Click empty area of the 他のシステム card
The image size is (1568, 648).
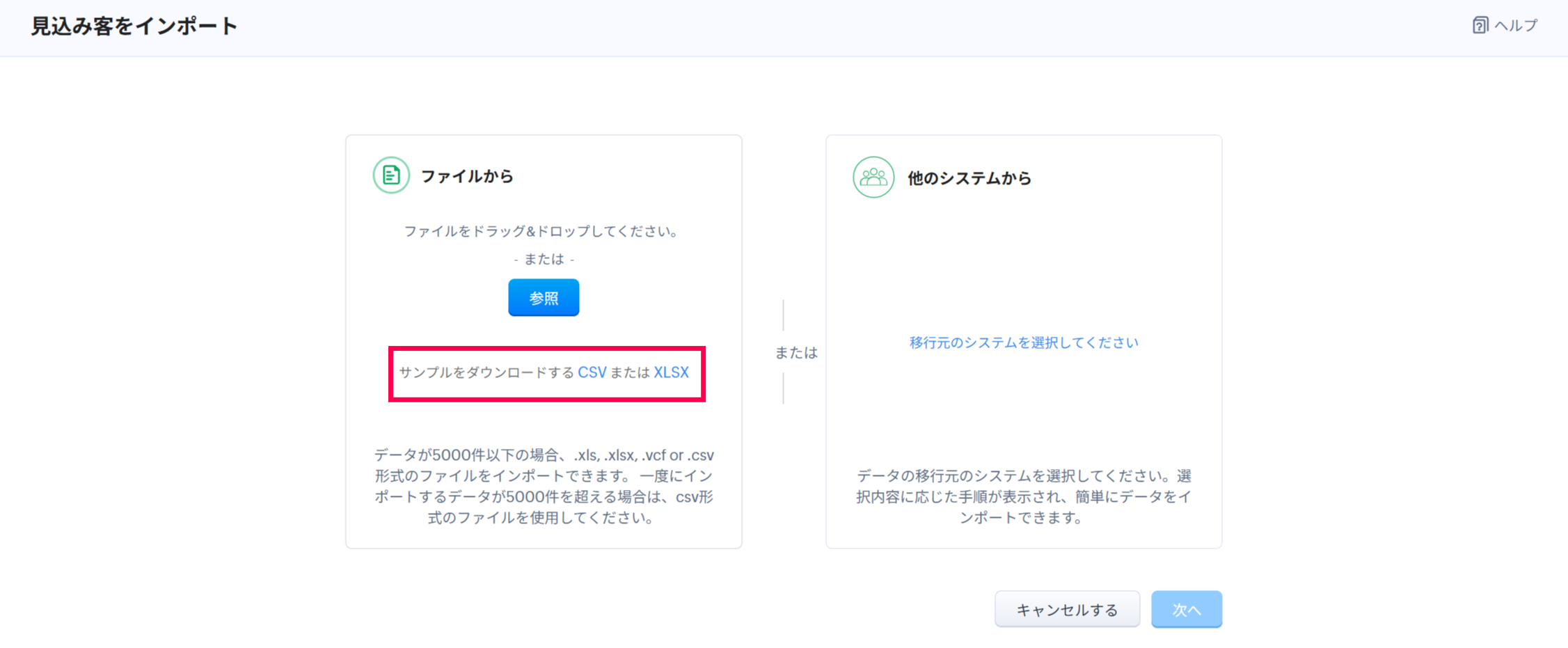point(1023,271)
